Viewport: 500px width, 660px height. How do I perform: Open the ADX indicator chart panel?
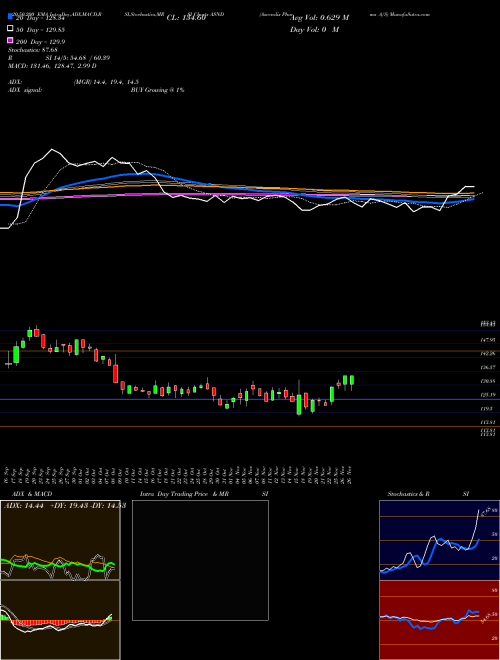(60, 540)
